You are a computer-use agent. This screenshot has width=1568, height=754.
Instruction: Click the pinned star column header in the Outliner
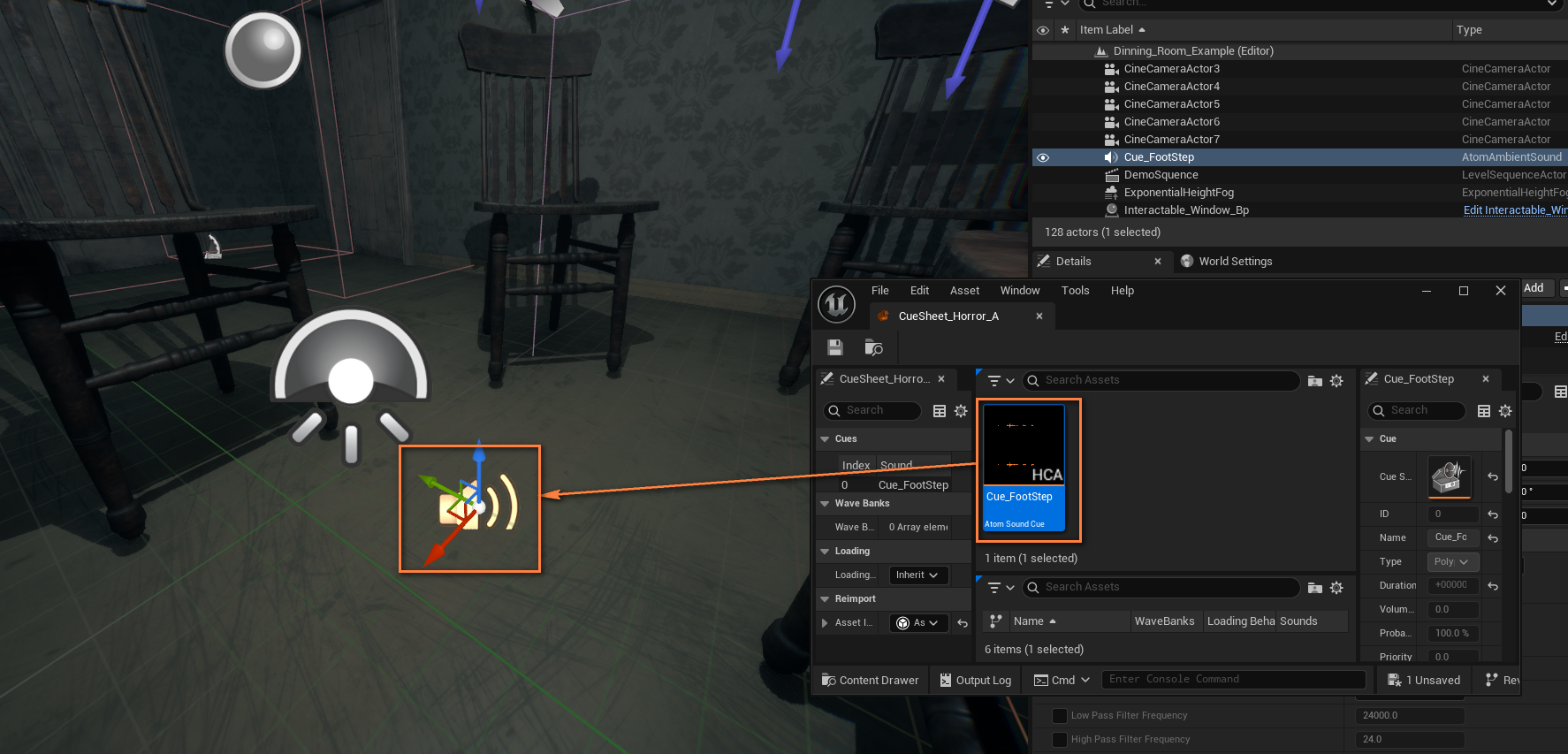pyautogui.click(x=1065, y=30)
